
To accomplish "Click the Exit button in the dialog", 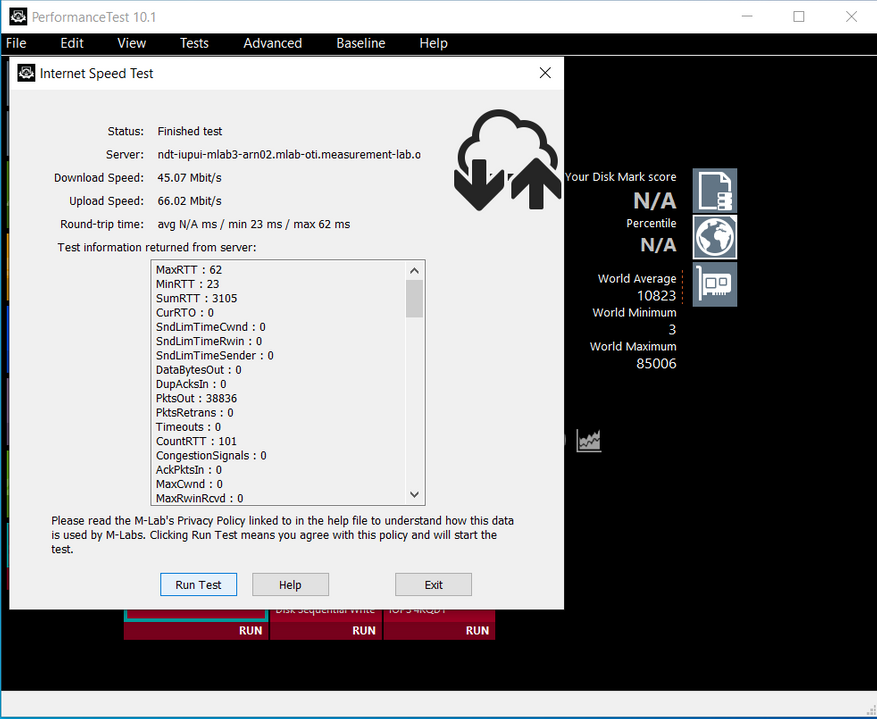I will 433,585.
